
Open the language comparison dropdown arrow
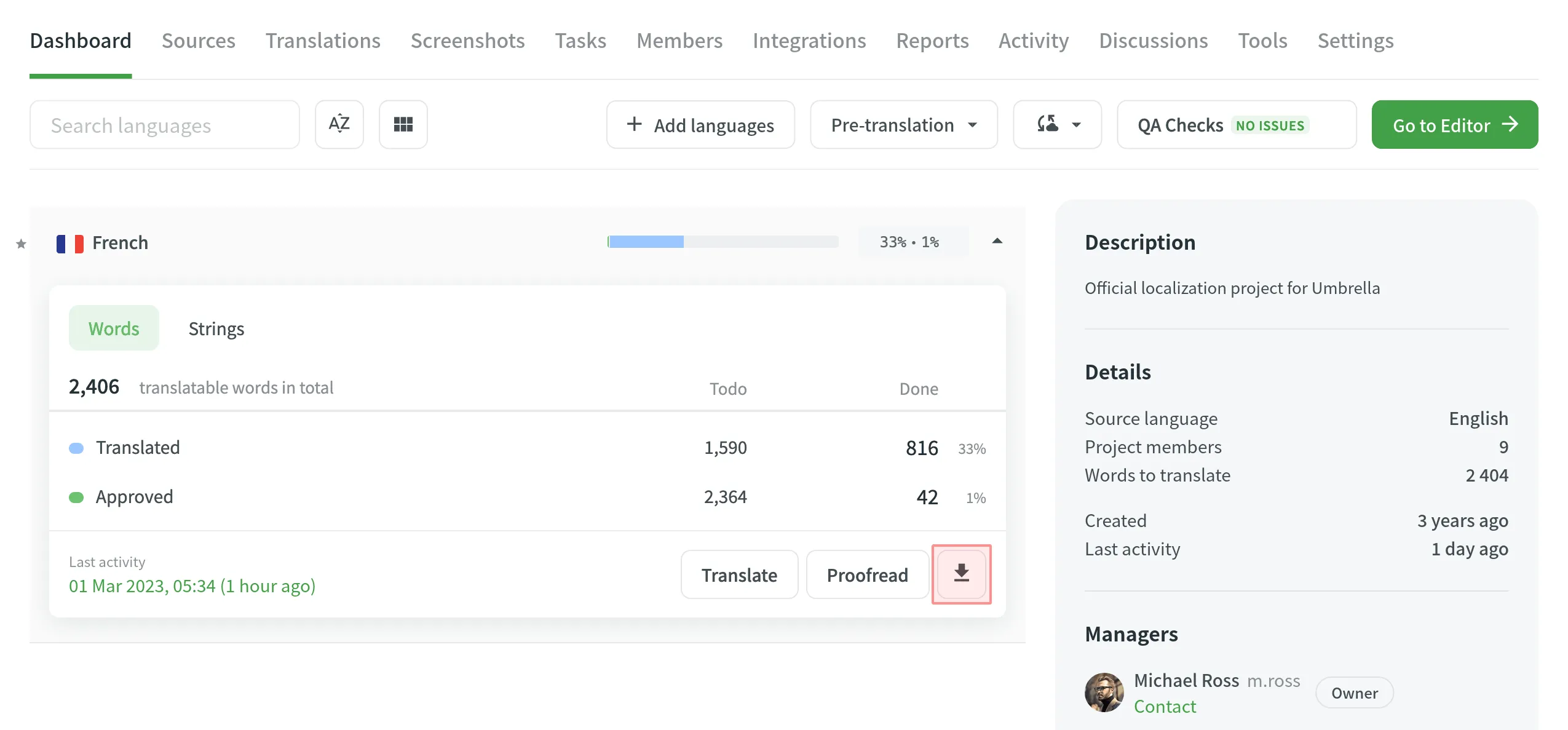(1078, 124)
